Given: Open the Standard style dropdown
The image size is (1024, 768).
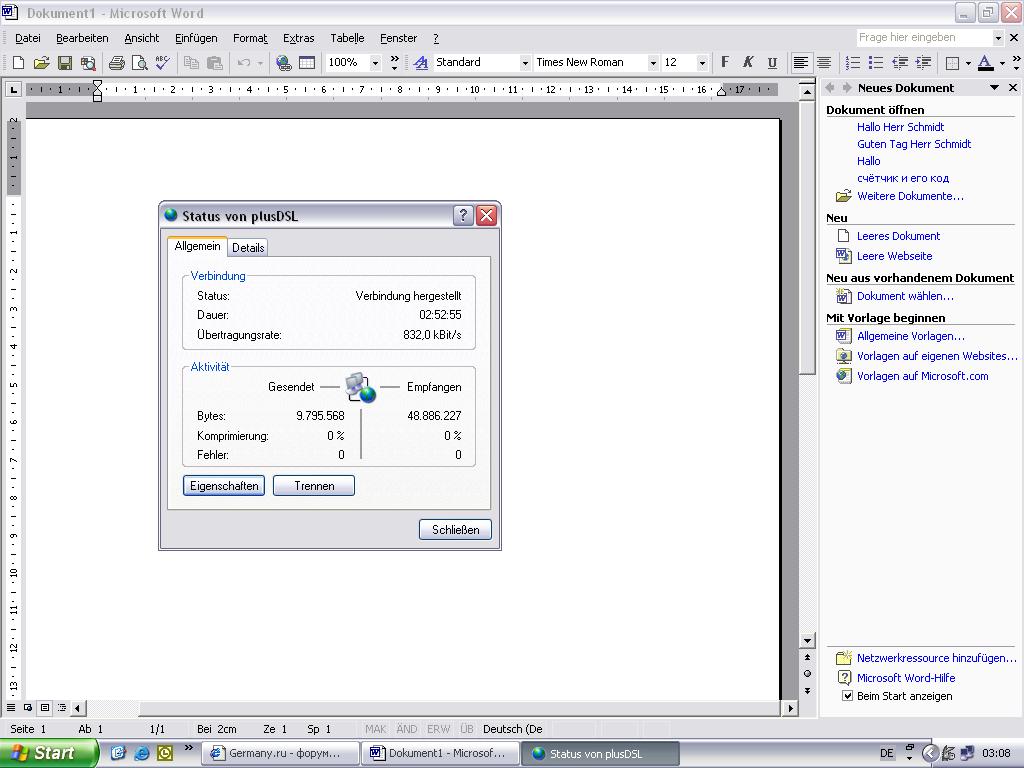Looking at the screenshot, I should [x=524, y=63].
